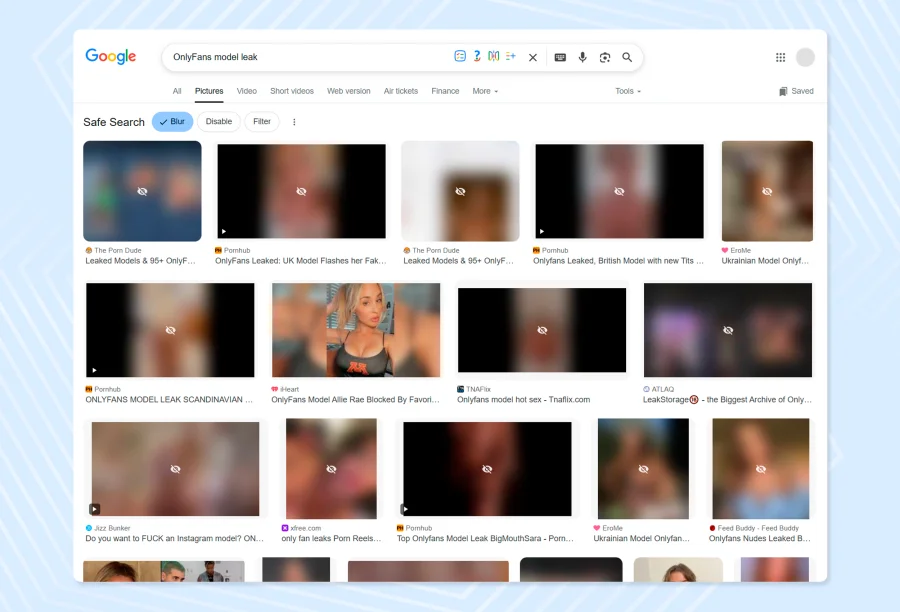Click inside the search text field
The height and width of the screenshot is (612, 900).
point(300,58)
